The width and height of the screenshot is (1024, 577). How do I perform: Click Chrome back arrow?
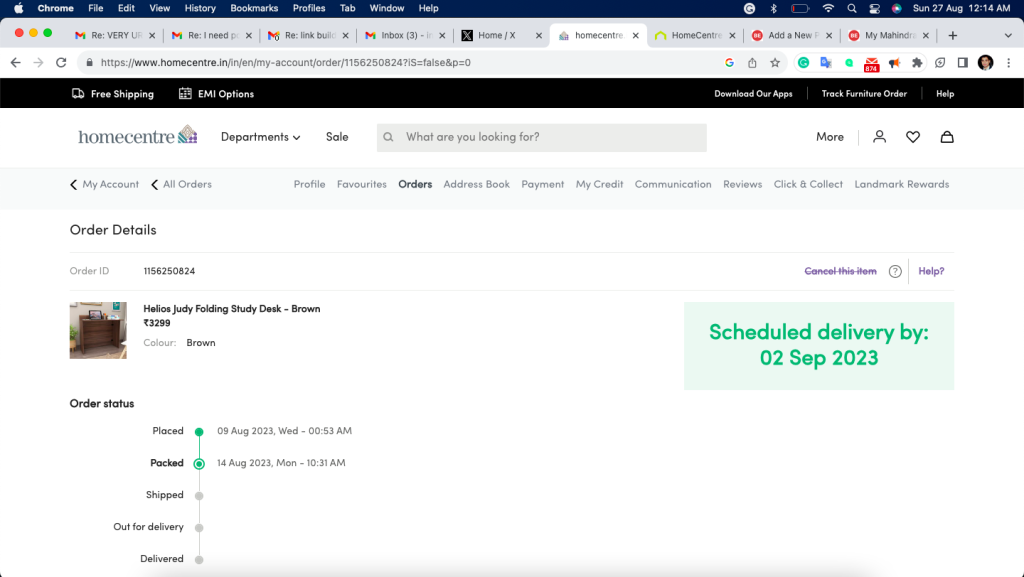click(16, 63)
